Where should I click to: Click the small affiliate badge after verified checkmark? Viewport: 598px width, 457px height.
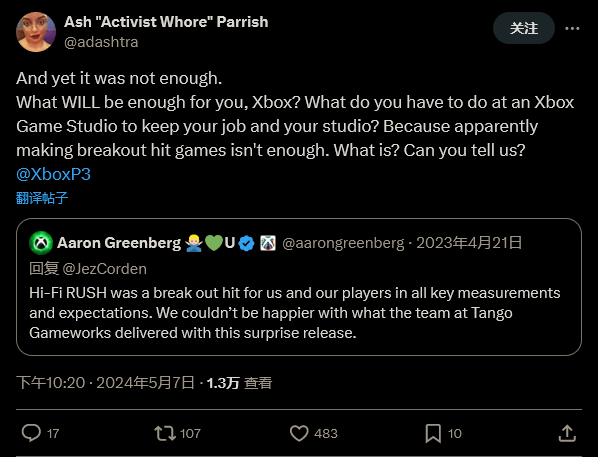click(x=268, y=243)
